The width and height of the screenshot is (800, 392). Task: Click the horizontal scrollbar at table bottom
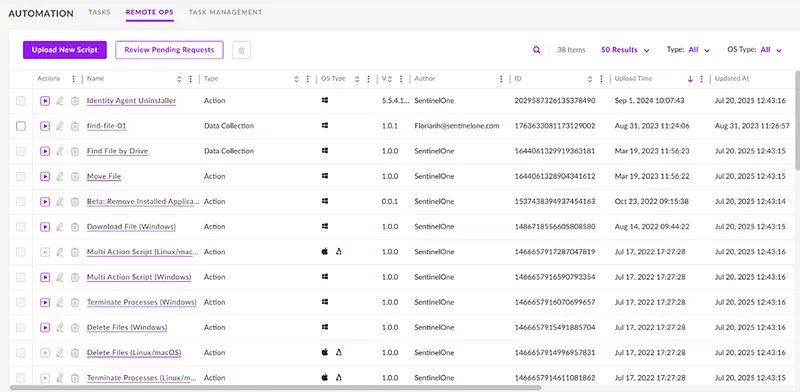coord(276,388)
